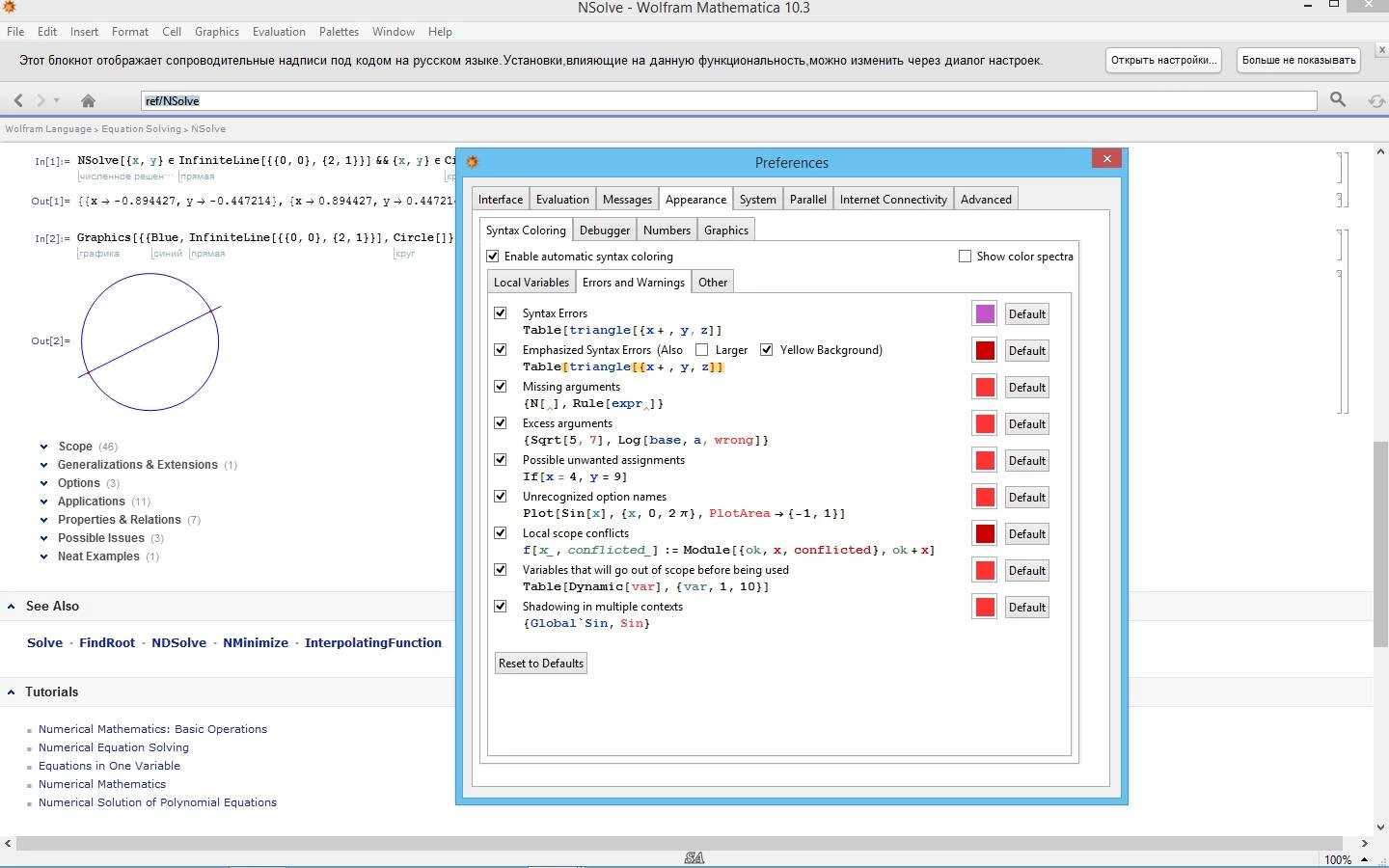The height and width of the screenshot is (868, 1389).
Task: Open the InterpolatingFunction link
Action: (x=373, y=643)
